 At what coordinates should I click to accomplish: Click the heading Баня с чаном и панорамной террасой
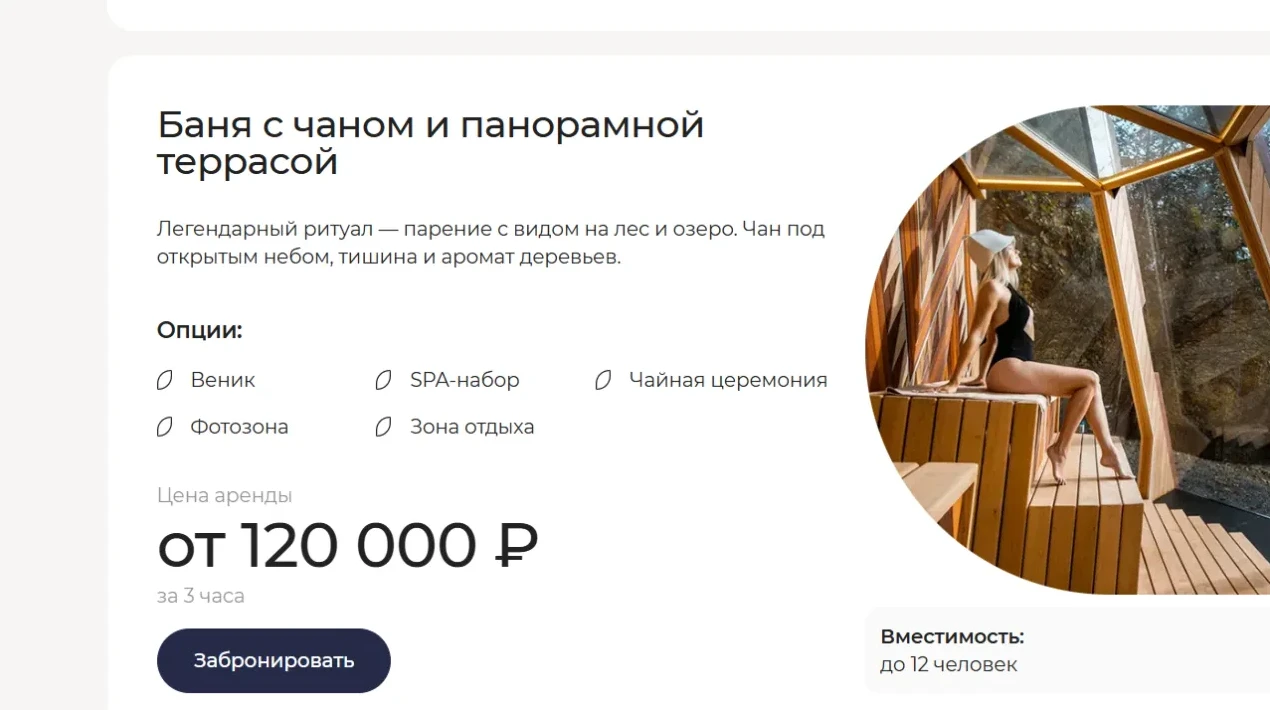pos(430,143)
